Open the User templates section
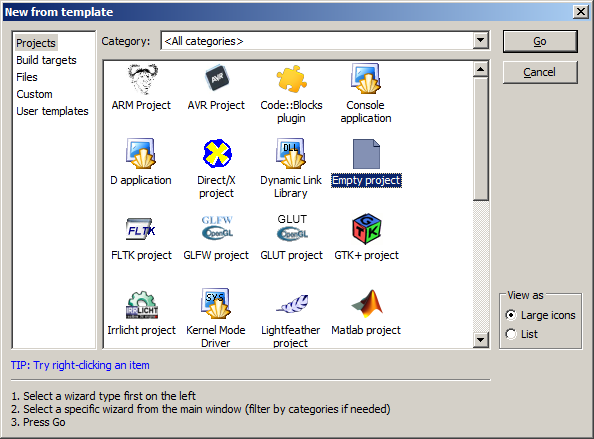594x439 pixels. (52, 111)
